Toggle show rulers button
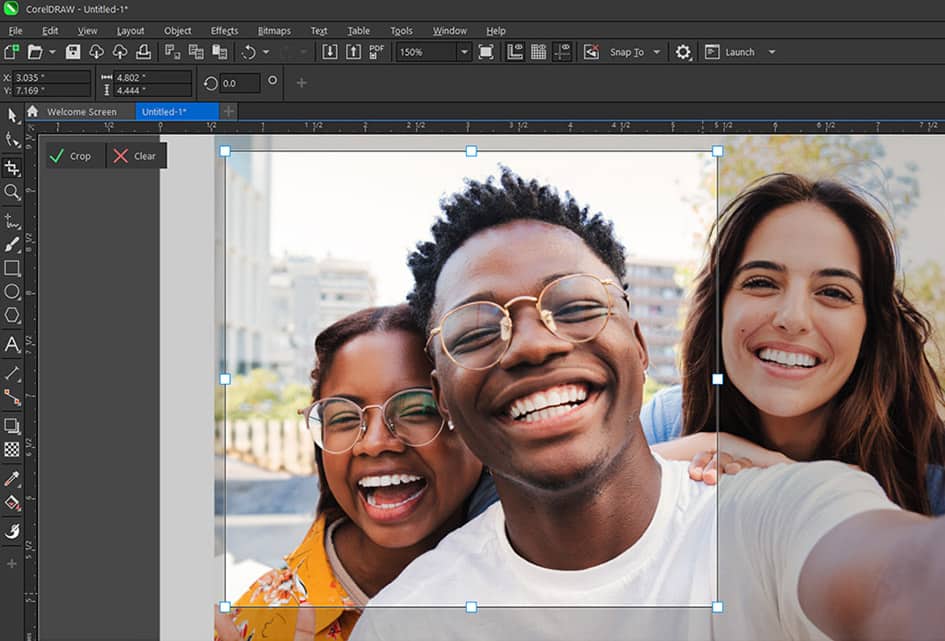The image size is (945, 641). (x=515, y=52)
